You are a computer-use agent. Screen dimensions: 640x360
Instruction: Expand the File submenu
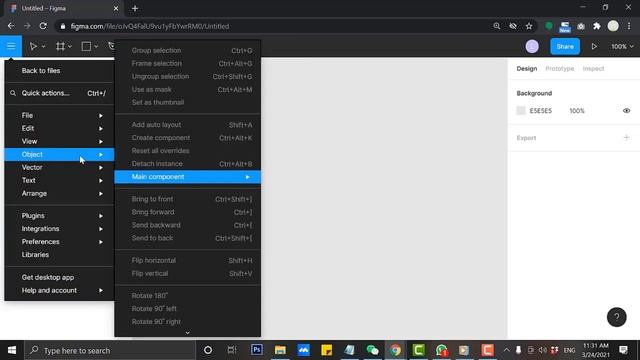[59, 116]
